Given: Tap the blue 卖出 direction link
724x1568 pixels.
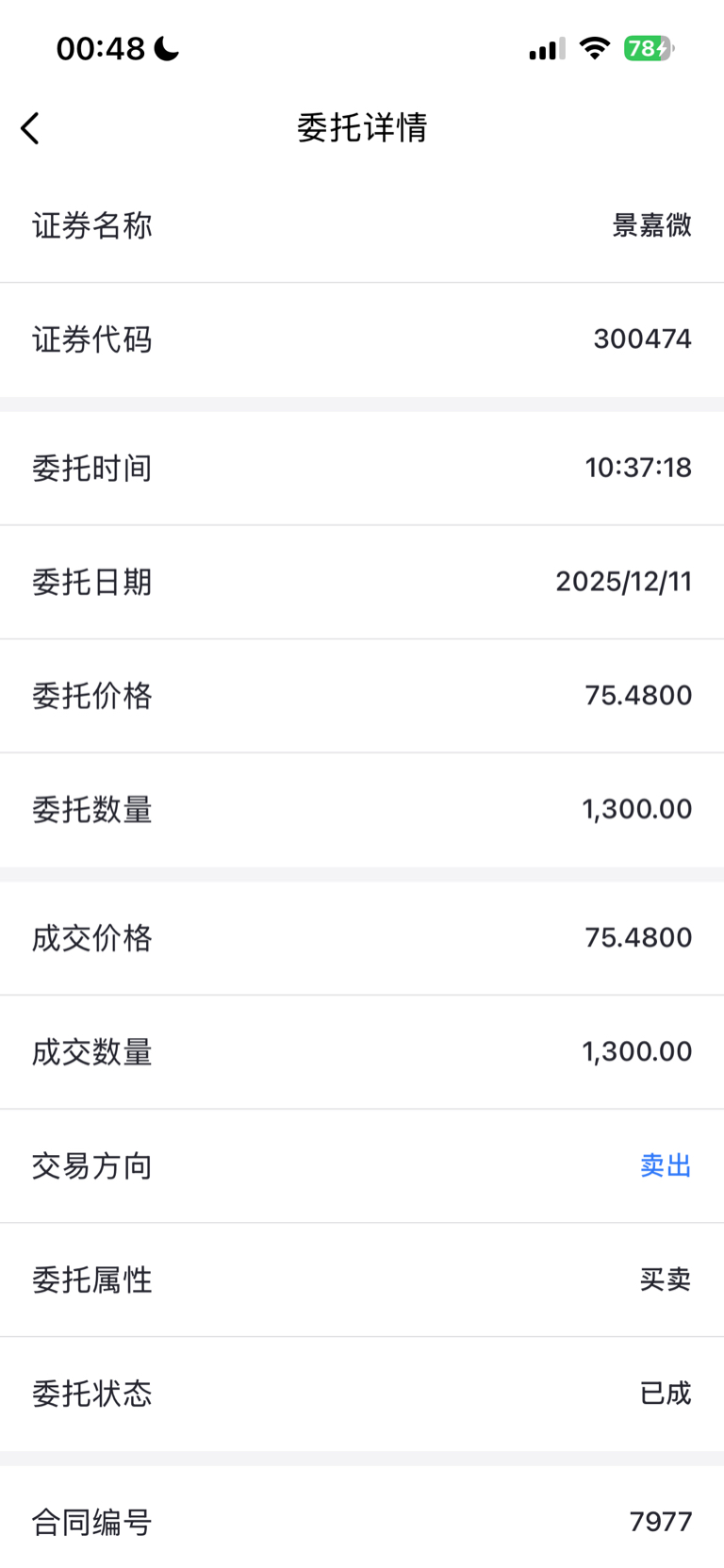Looking at the screenshot, I should point(666,1166).
